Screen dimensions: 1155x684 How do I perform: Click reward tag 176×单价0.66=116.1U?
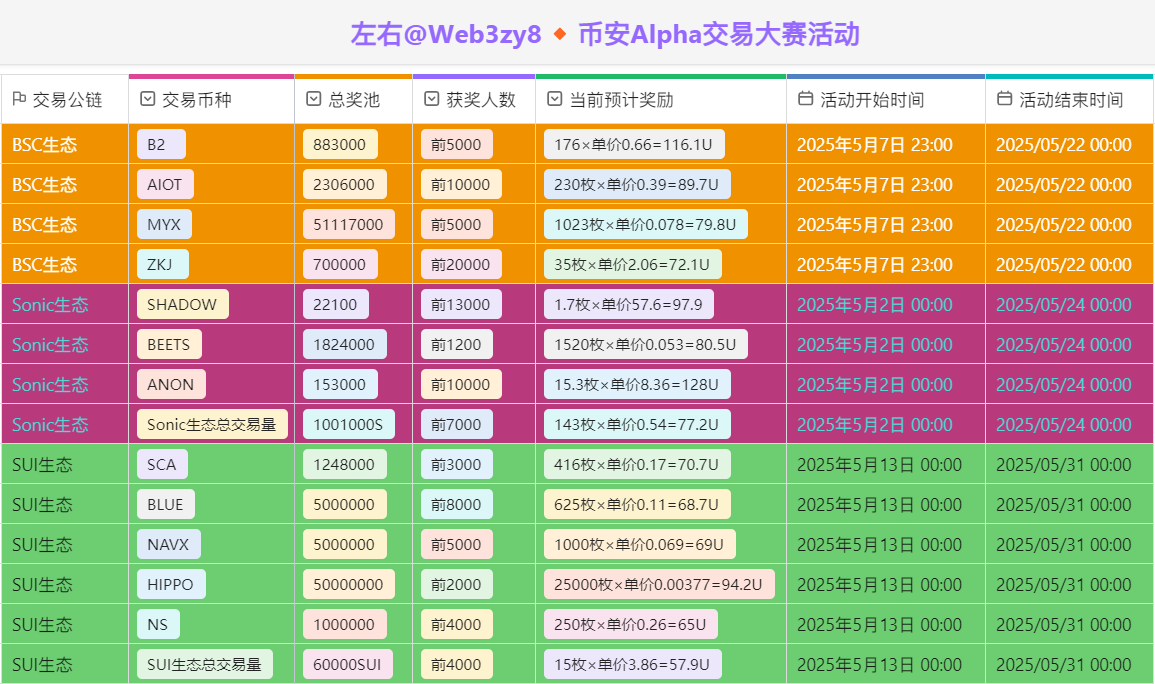click(634, 144)
